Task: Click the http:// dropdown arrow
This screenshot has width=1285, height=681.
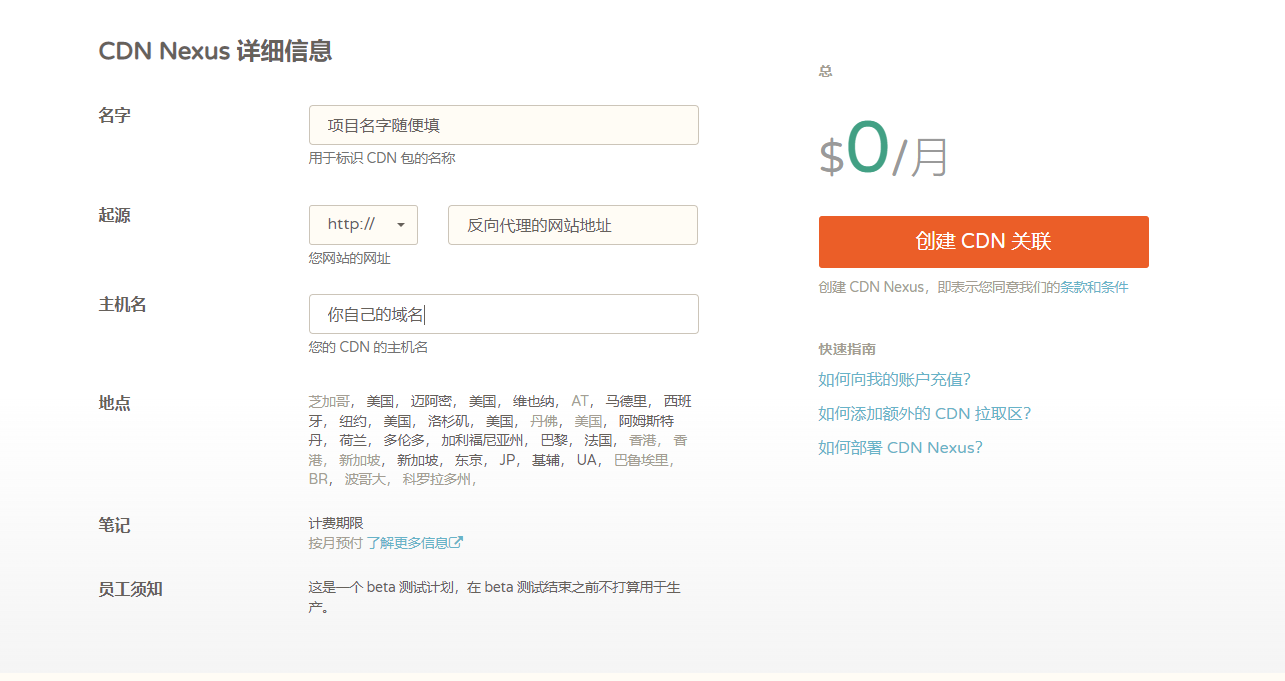Action: pos(401,225)
